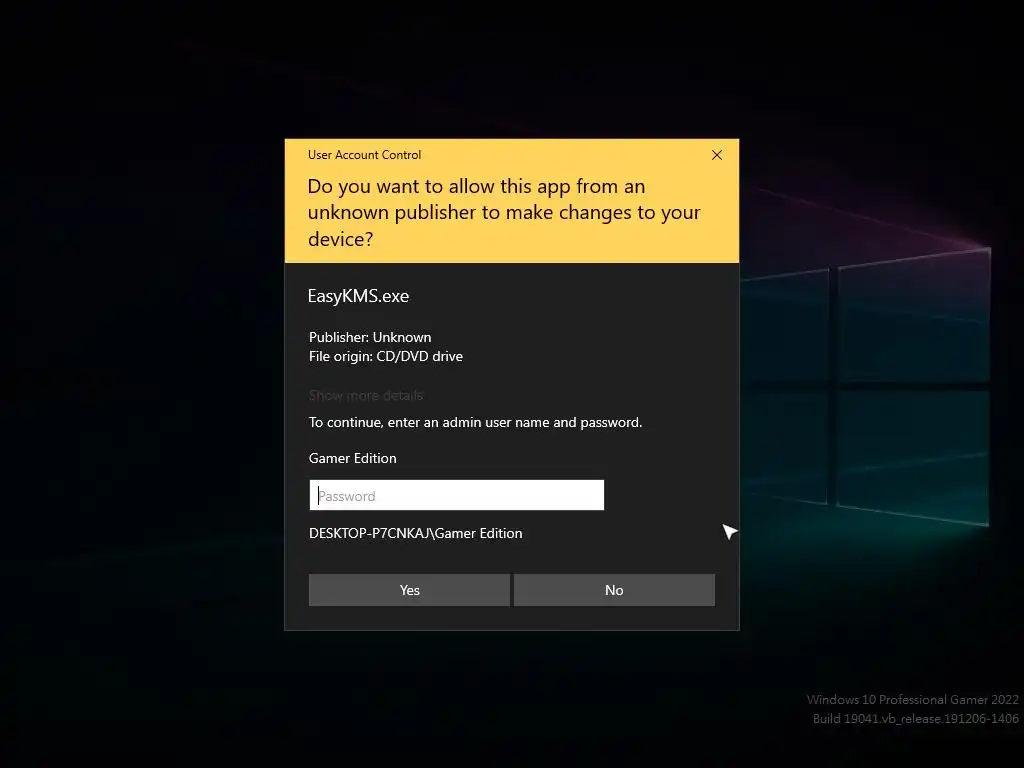Click the Gamer Edition account name label

pyautogui.click(x=352, y=458)
